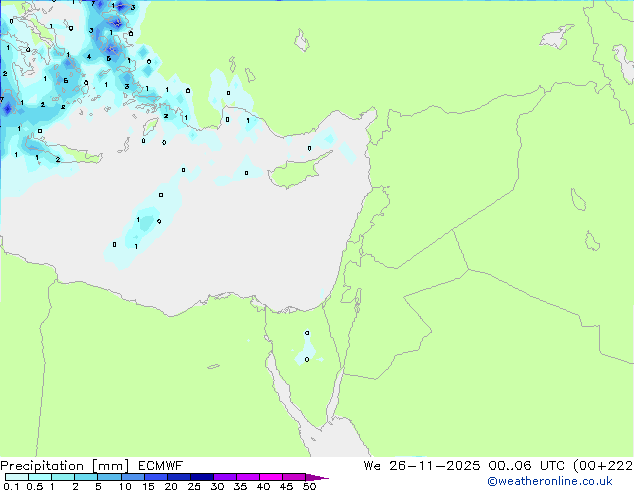Click the 30–35 mm purple legend swatch

tap(224, 477)
